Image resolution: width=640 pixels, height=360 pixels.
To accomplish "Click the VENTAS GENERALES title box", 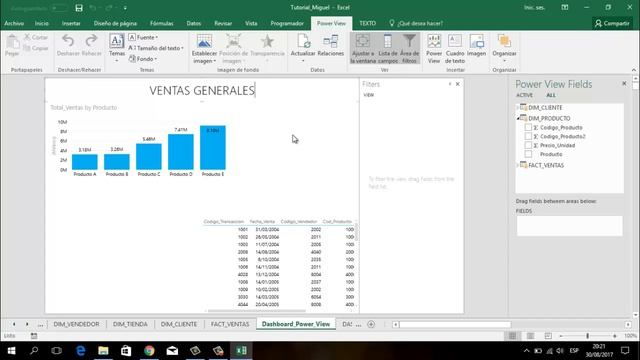I will point(202,90).
